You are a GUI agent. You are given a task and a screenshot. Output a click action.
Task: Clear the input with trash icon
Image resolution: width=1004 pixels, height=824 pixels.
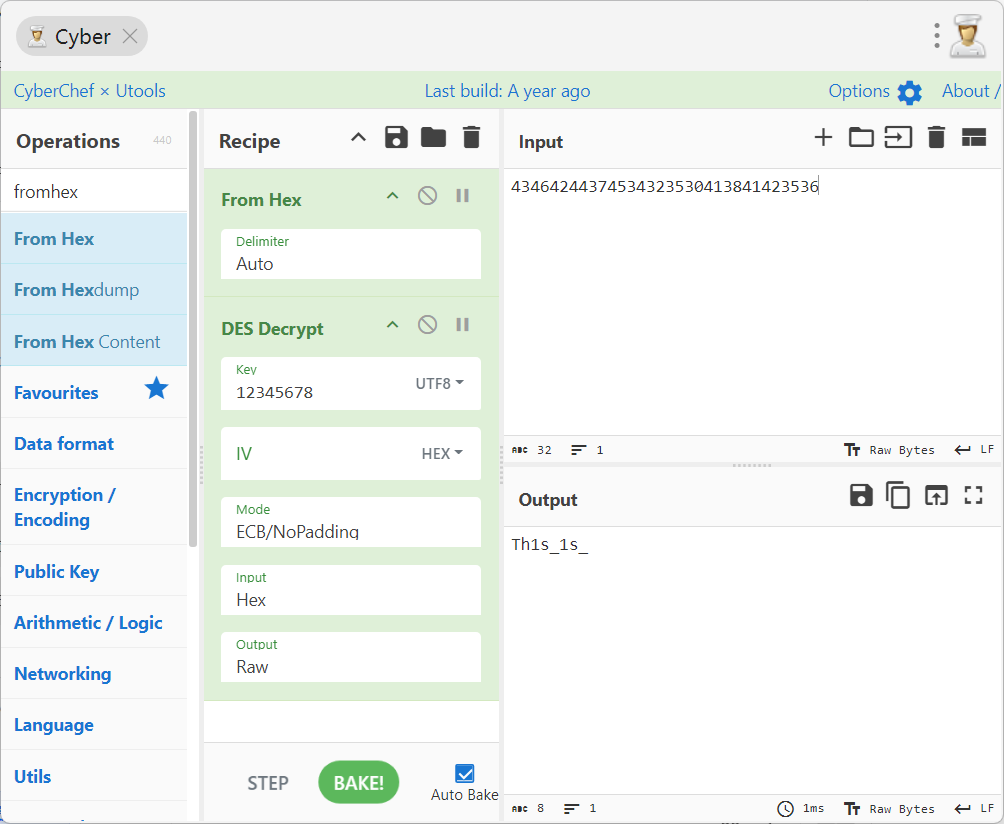(936, 137)
